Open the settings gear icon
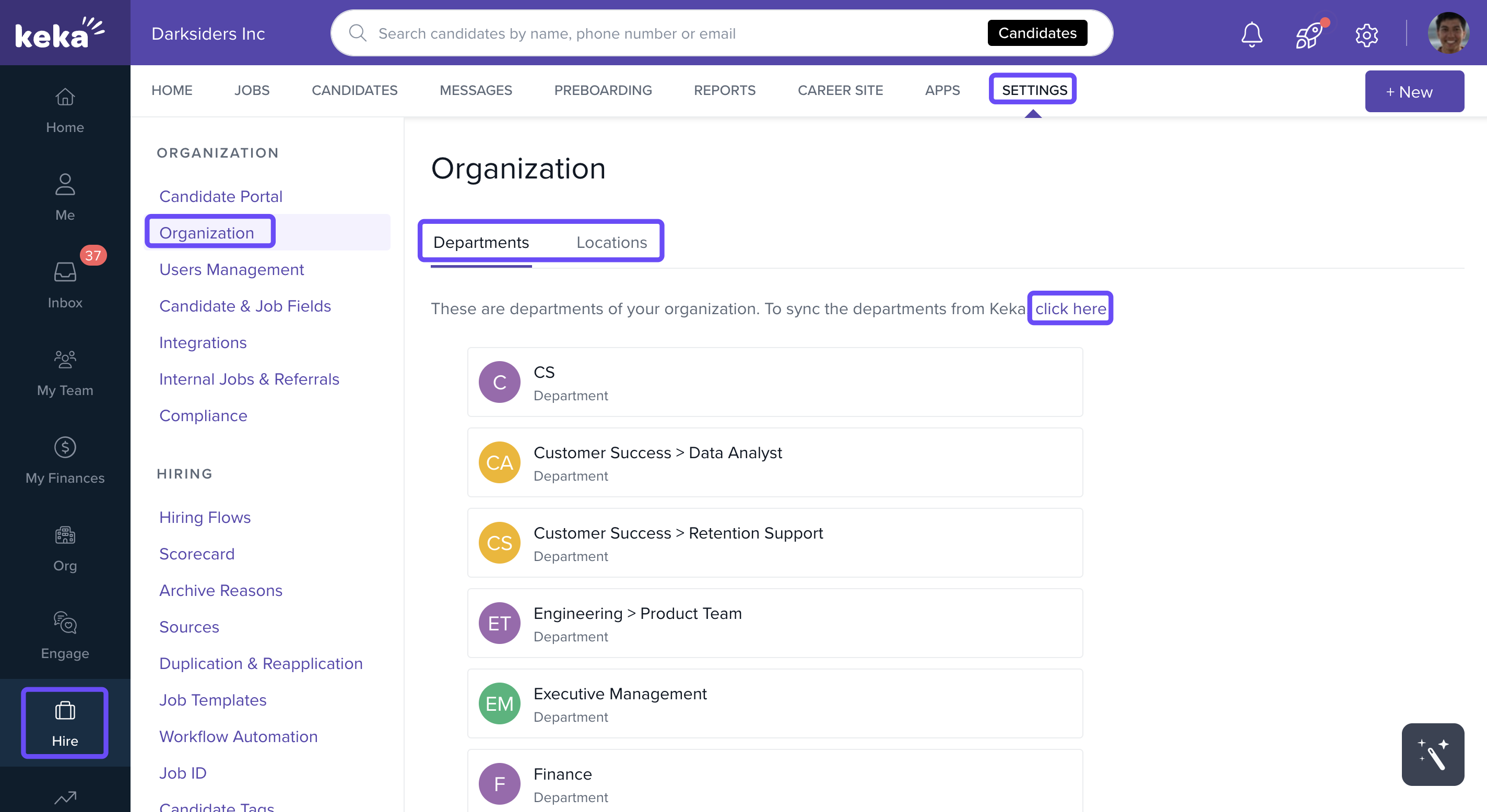Screen dimensions: 1487x812 point(1366,34)
